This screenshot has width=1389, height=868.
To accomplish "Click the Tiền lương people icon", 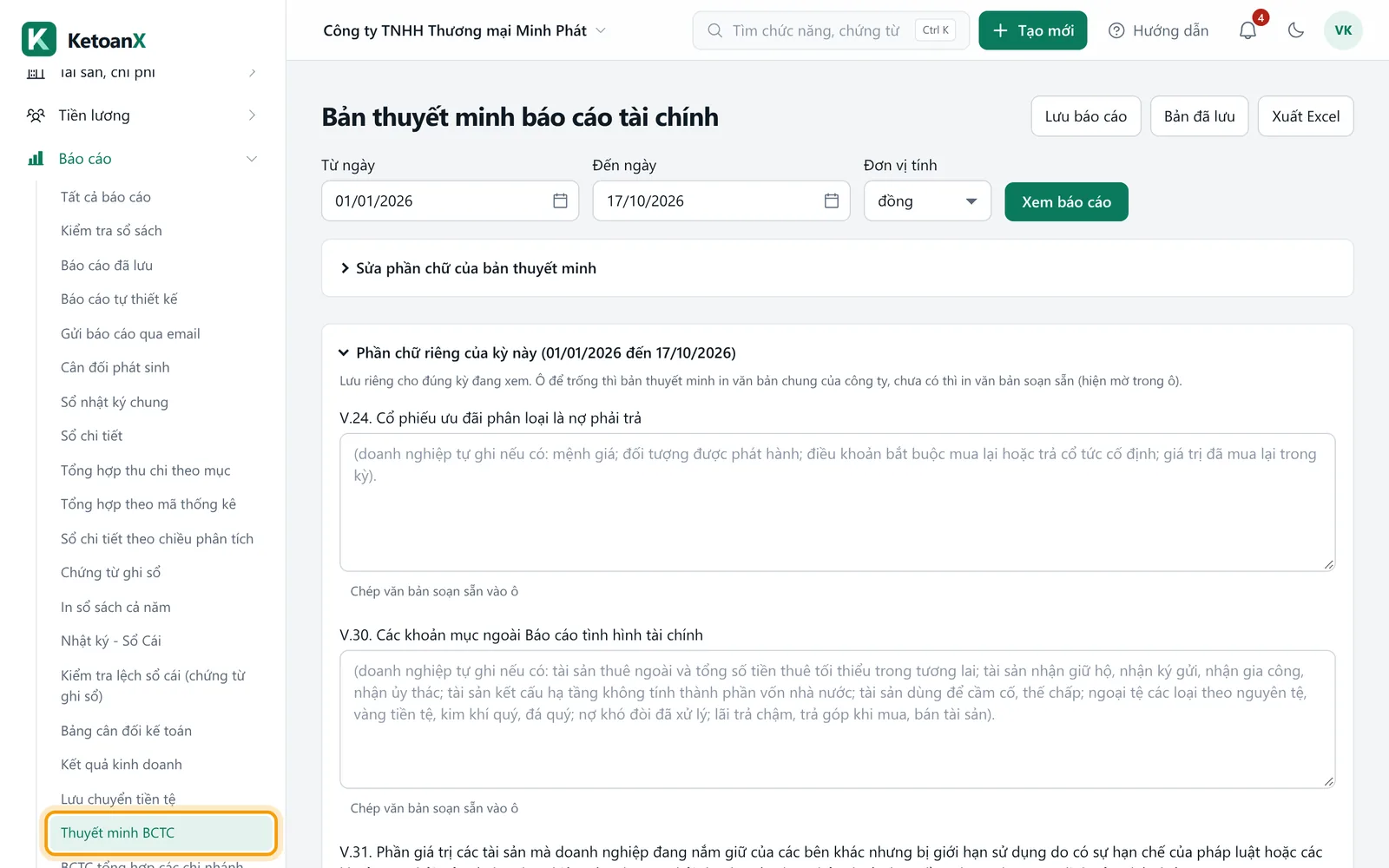I will pos(36,115).
